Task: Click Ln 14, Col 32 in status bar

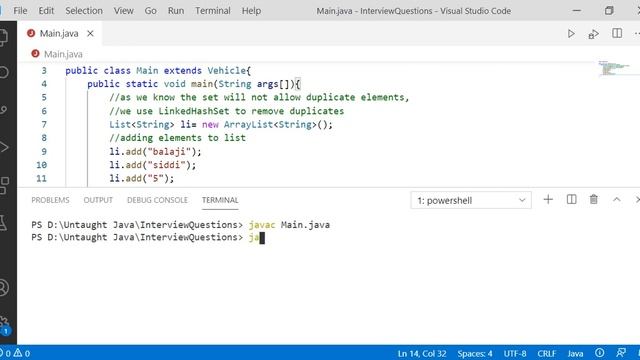Action: click(422, 353)
